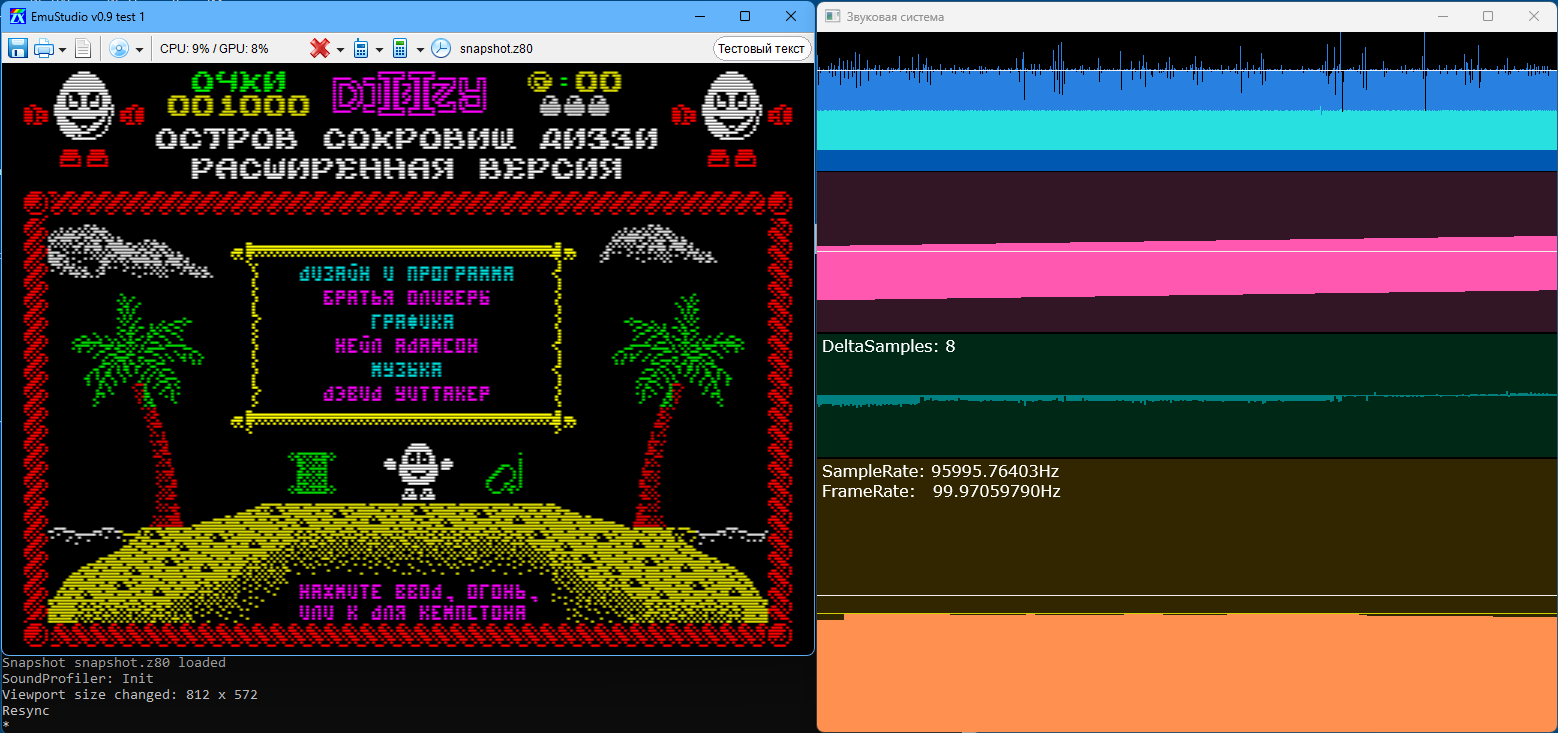Click the blue handheld device icon
This screenshot has height=733, width=1558.
pos(361,48)
